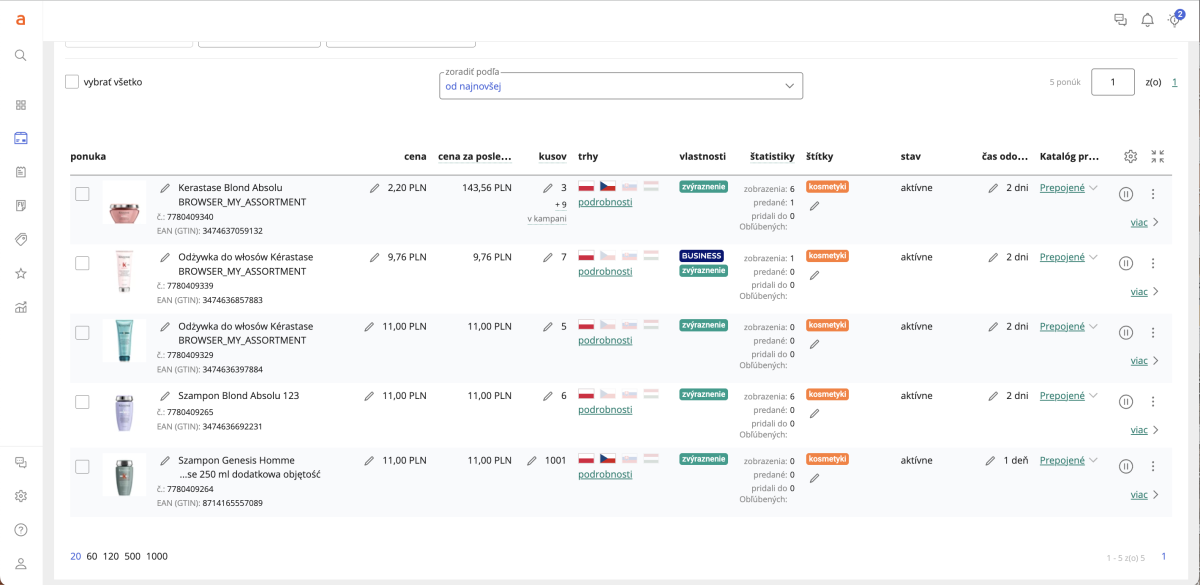Viewport: 1200px width, 585px height.
Task: Open more actions for Kerastase Blond Absolu row
Action: (x=1153, y=194)
